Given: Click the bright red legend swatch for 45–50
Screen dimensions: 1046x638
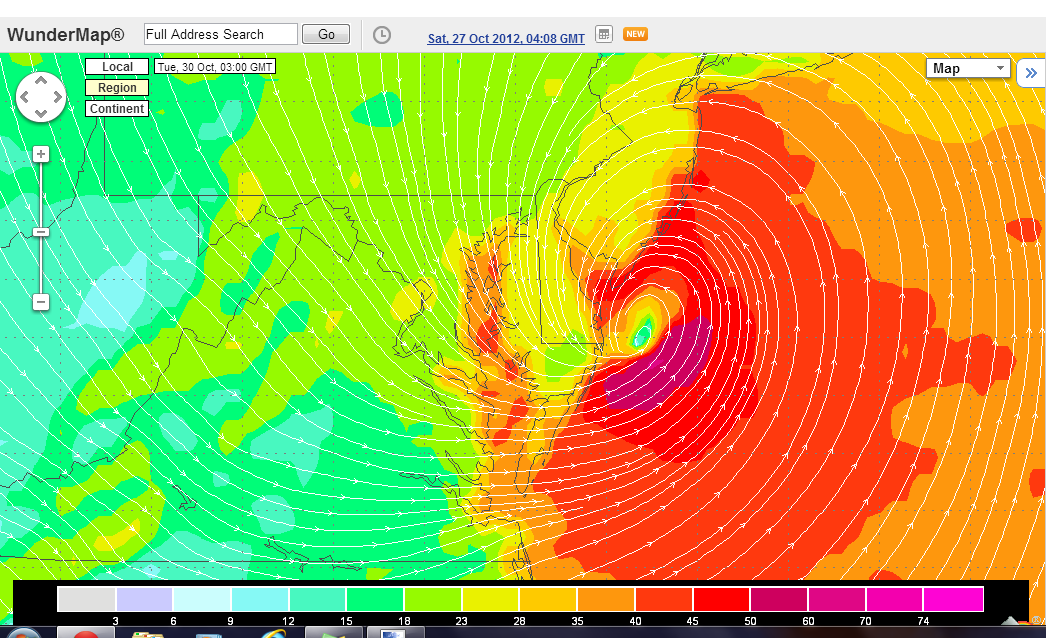Looking at the screenshot, I should click(722, 599).
